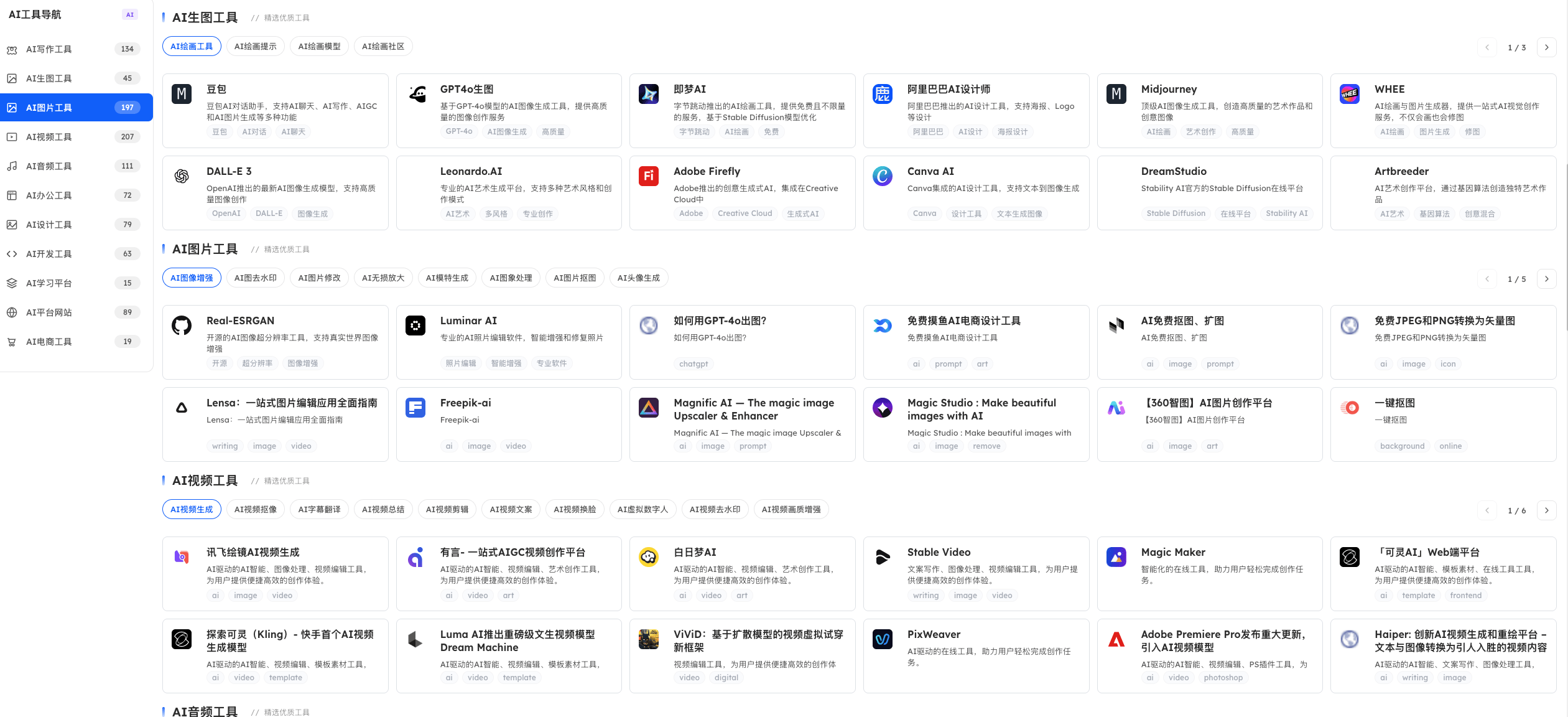Go to next page in AI图片工具 section
This screenshot has height=717, width=1568.
[x=1547, y=279]
